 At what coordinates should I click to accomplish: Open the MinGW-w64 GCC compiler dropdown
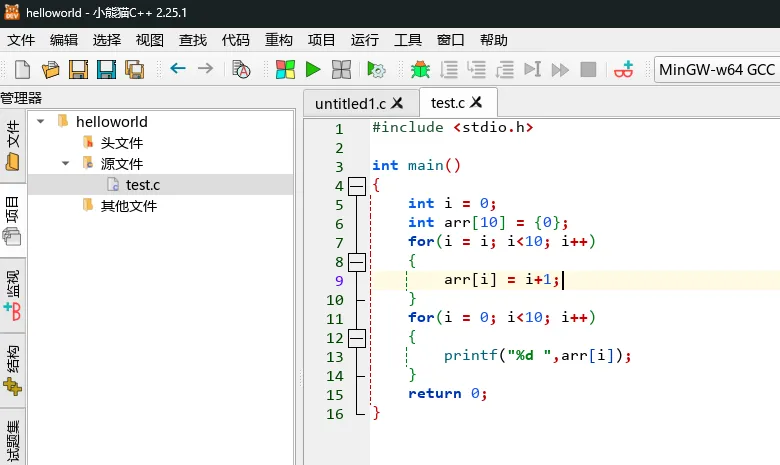tap(716, 69)
